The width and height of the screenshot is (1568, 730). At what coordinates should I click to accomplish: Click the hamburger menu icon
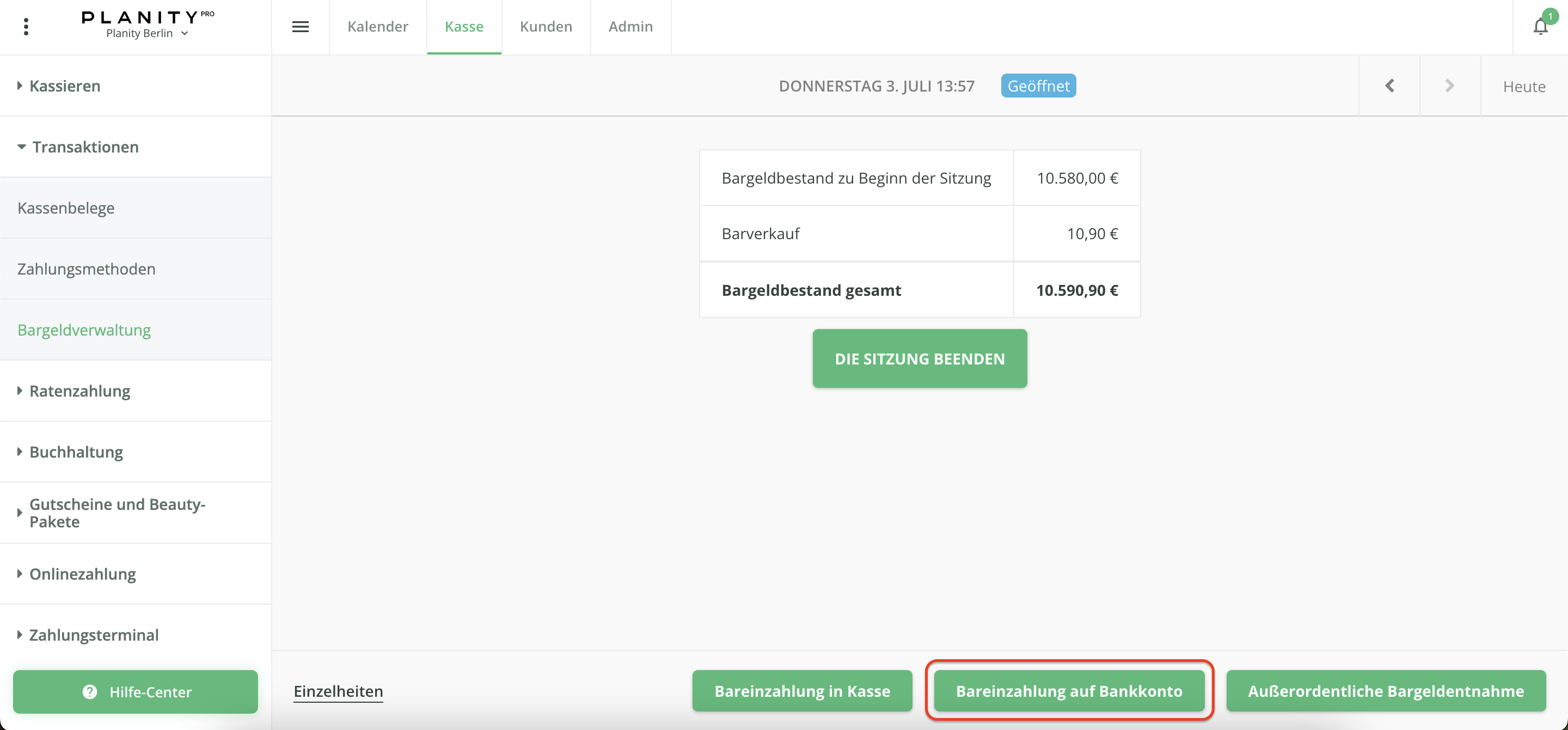tap(300, 27)
